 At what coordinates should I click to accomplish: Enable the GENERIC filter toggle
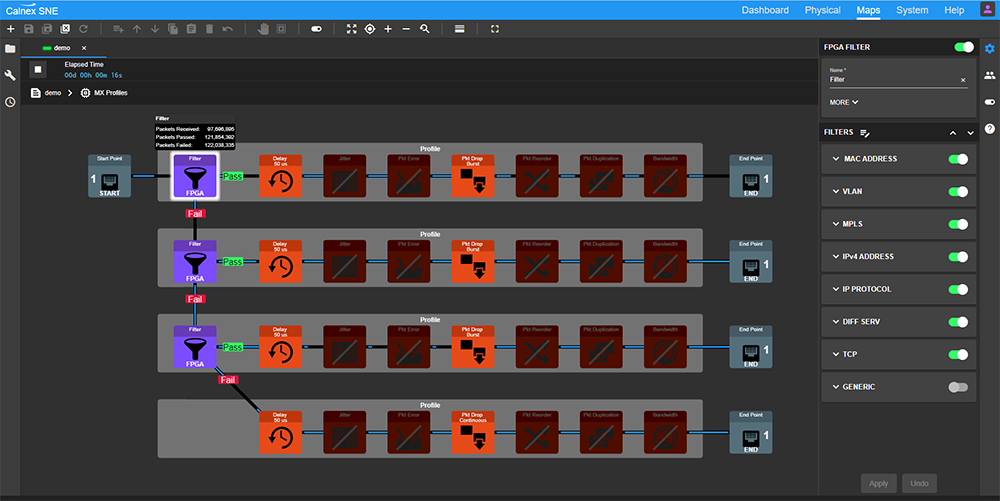point(958,387)
